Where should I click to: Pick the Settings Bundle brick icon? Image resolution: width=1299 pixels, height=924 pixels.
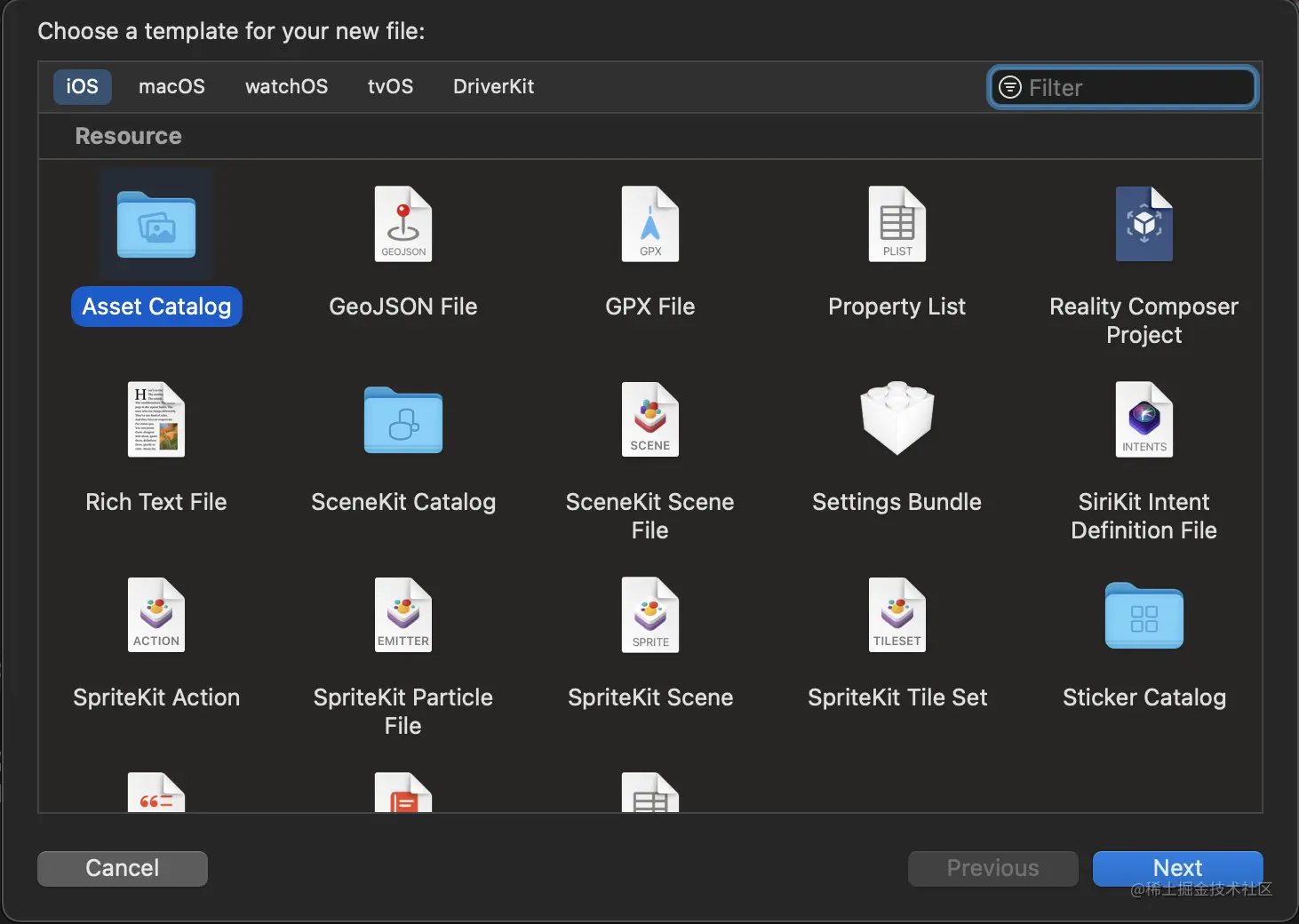coord(897,418)
